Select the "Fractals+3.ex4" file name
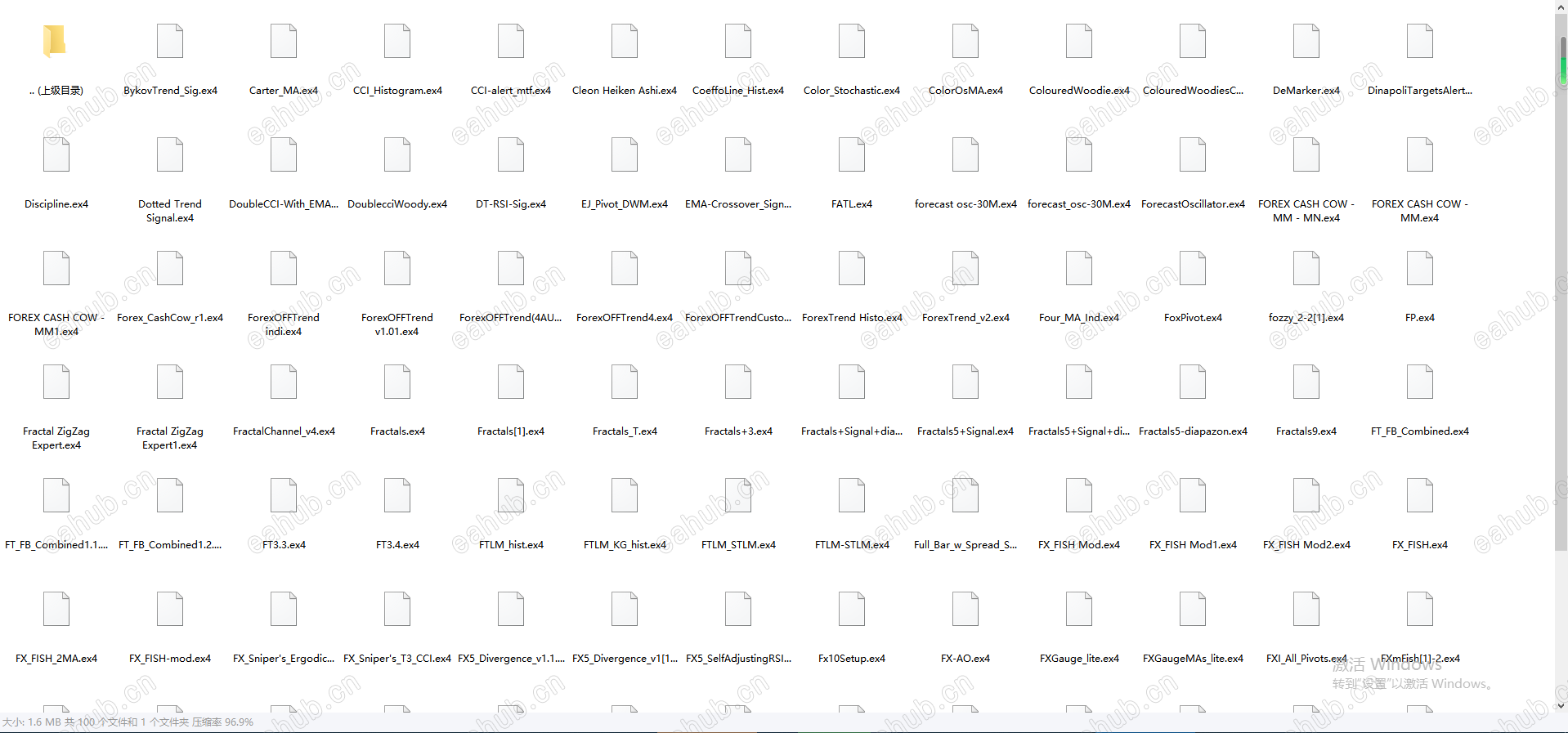The height and width of the screenshot is (733, 1568). [738, 431]
